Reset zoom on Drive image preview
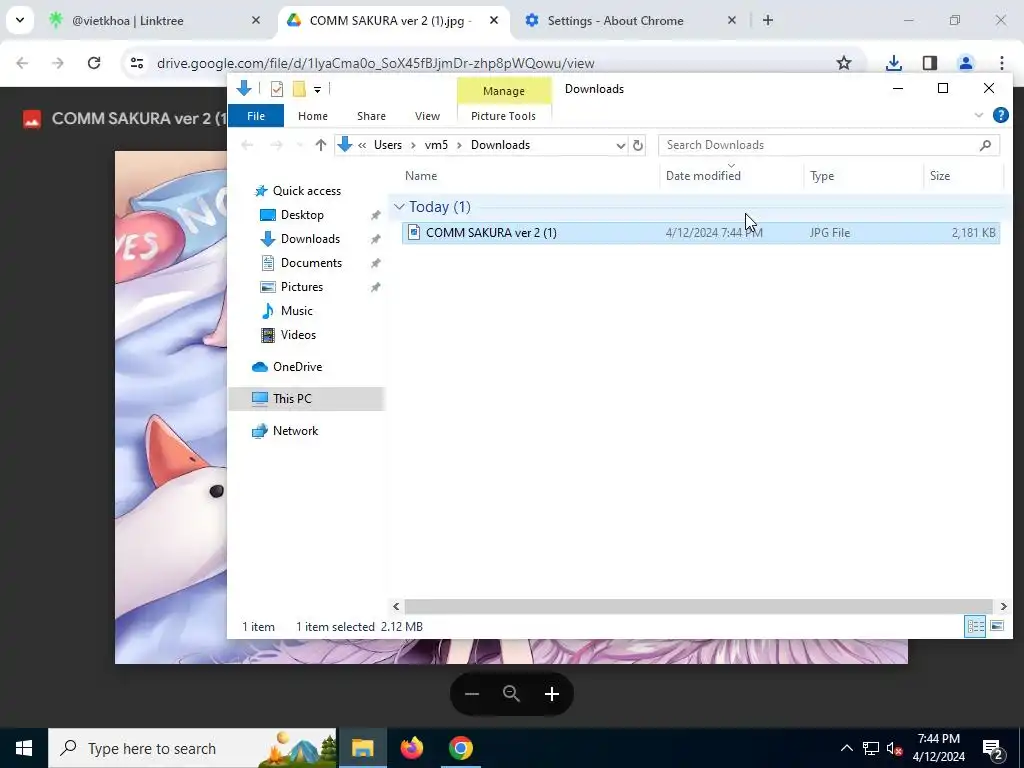This screenshot has height=768, width=1024. [511, 694]
